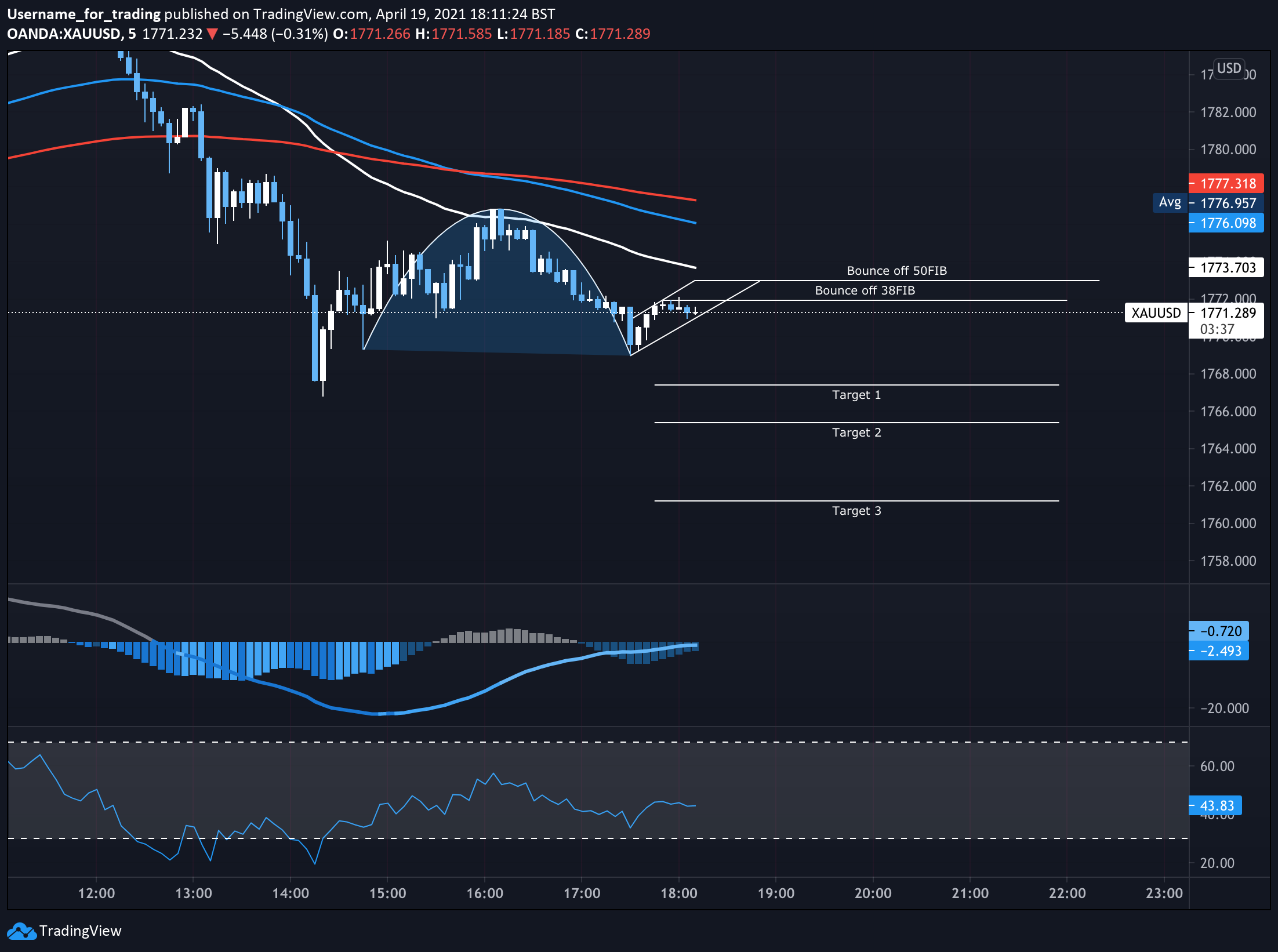The height and width of the screenshot is (952, 1278).
Task: Click the 23:00 time axis label
Action: (1164, 893)
